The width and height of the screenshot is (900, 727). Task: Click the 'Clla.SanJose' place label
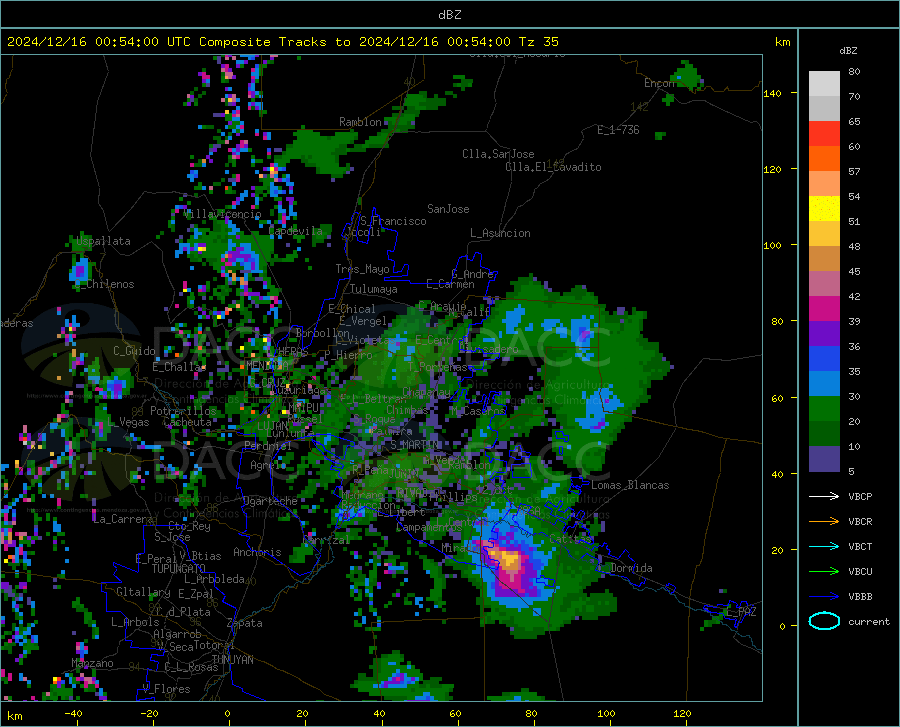(x=498, y=154)
